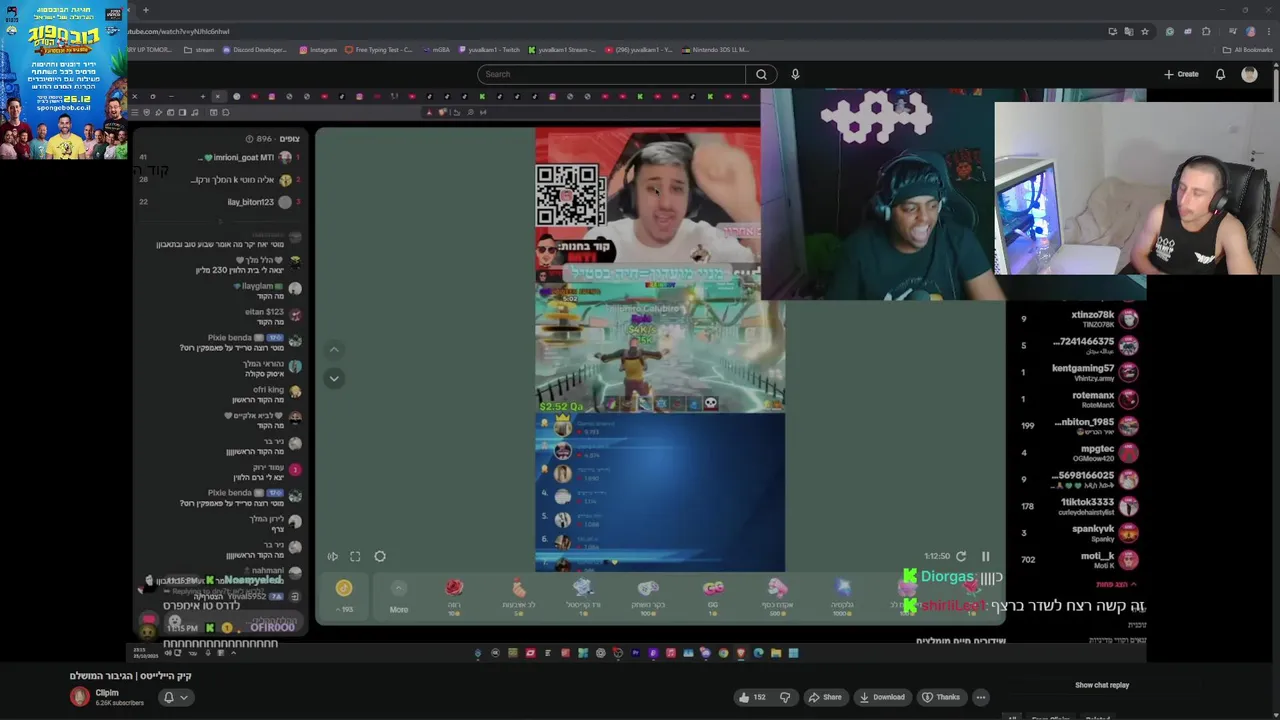Expand the More gifts button
The image size is (1280, 720).
pyautogui.click(x=398, y=595)
